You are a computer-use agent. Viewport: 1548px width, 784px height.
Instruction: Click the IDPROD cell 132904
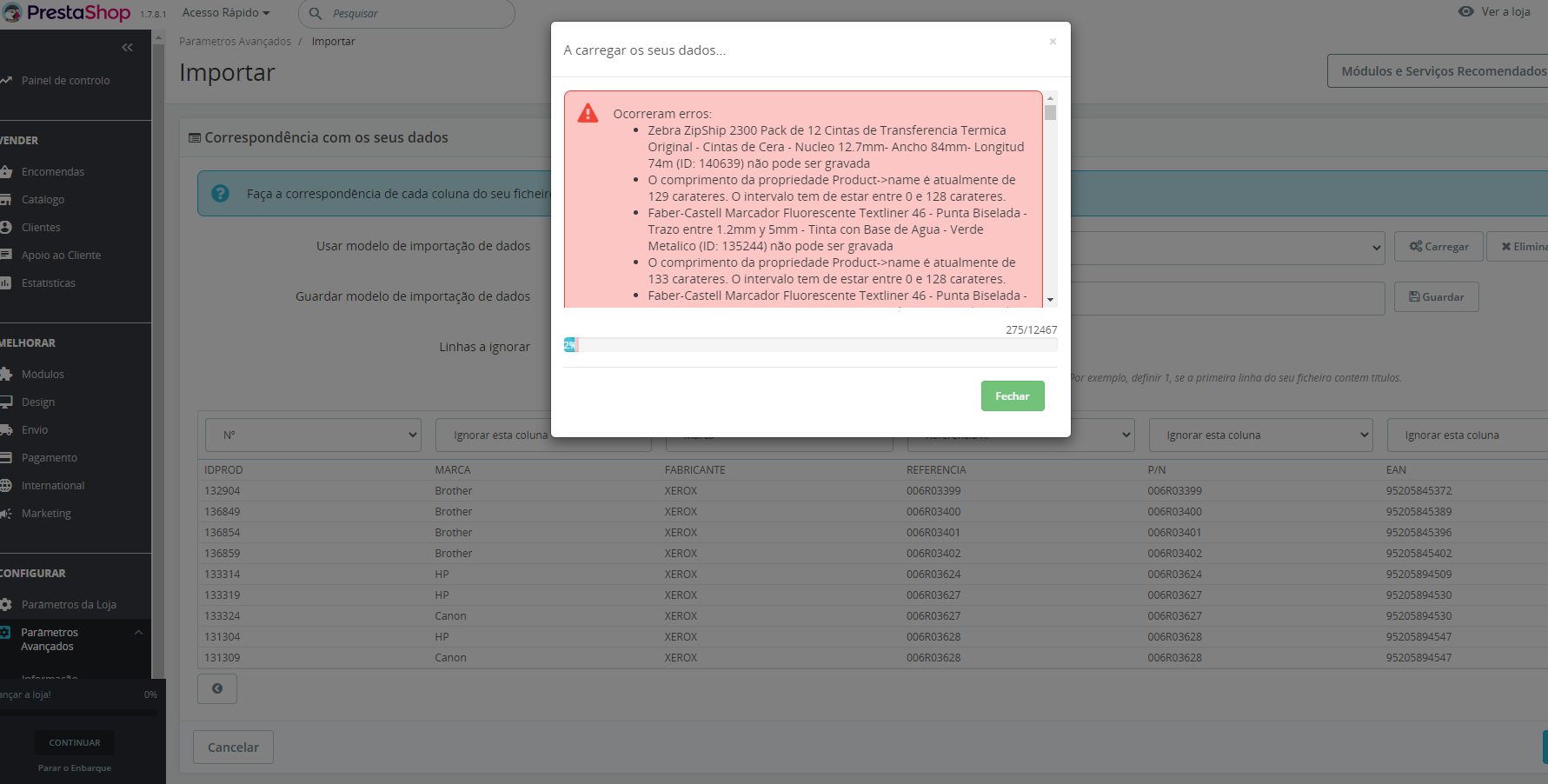pos(223,491)
